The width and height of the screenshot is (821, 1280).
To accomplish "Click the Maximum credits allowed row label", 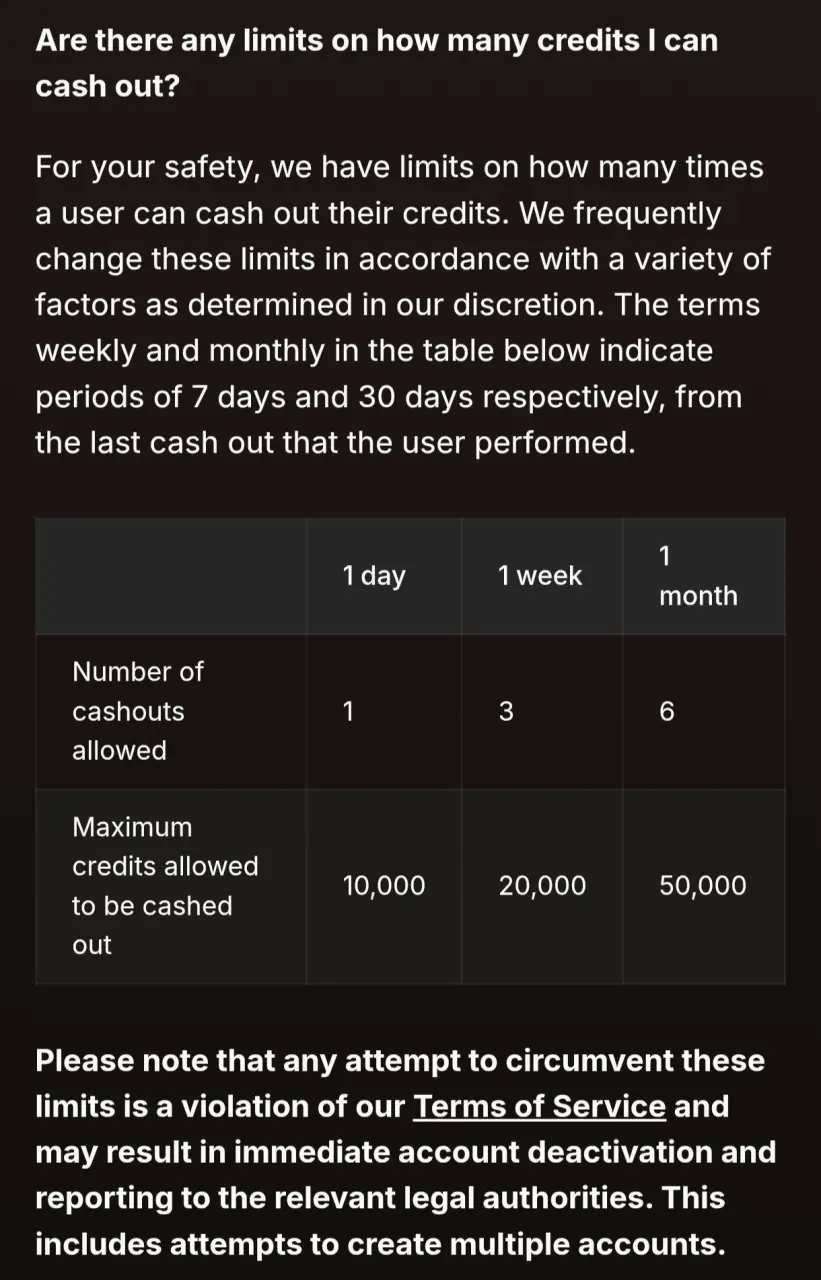I will 165,886.
